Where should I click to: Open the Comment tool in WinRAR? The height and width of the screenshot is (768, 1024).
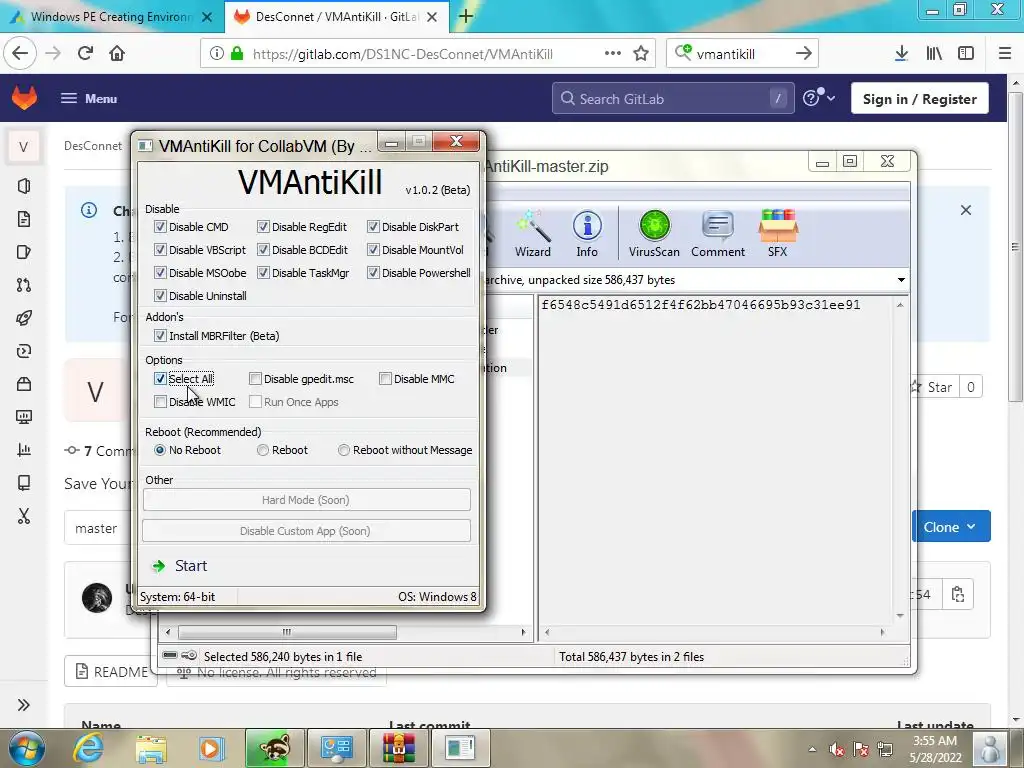click(x=718, y=233)
